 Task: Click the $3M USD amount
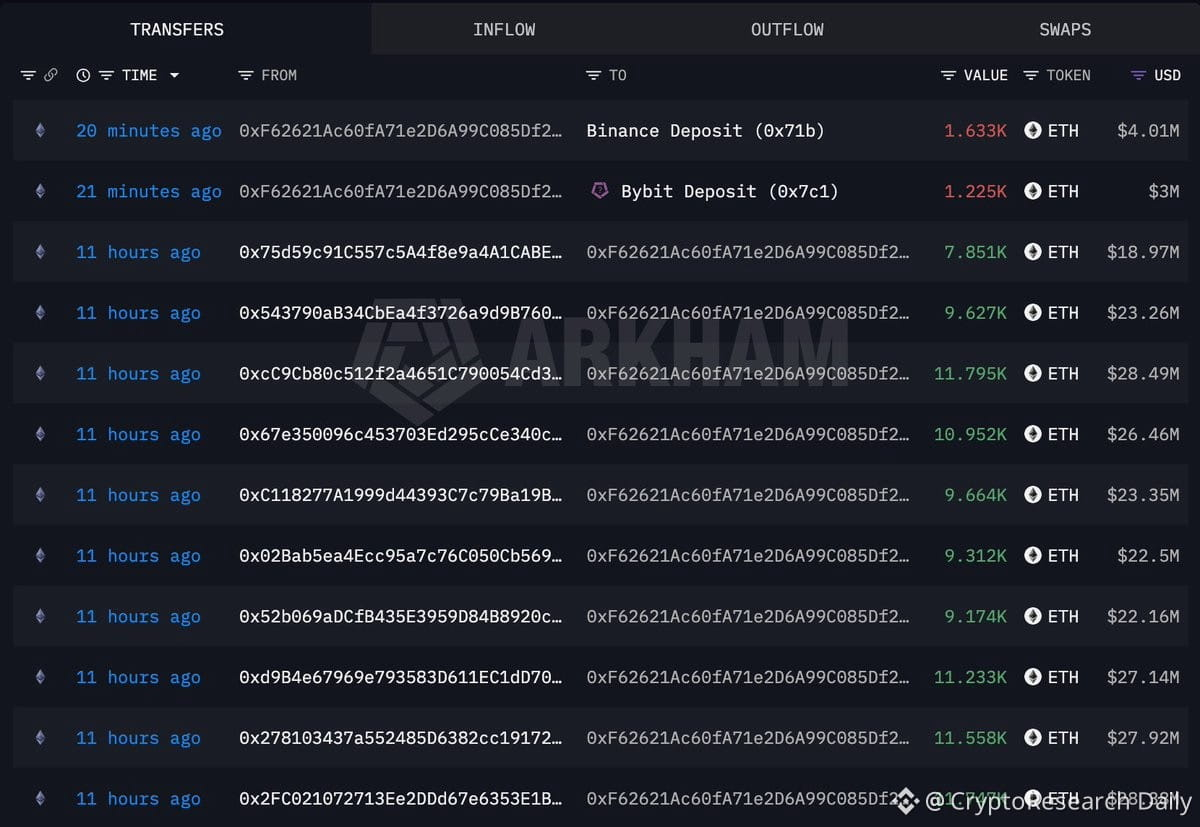point(1164,192)
